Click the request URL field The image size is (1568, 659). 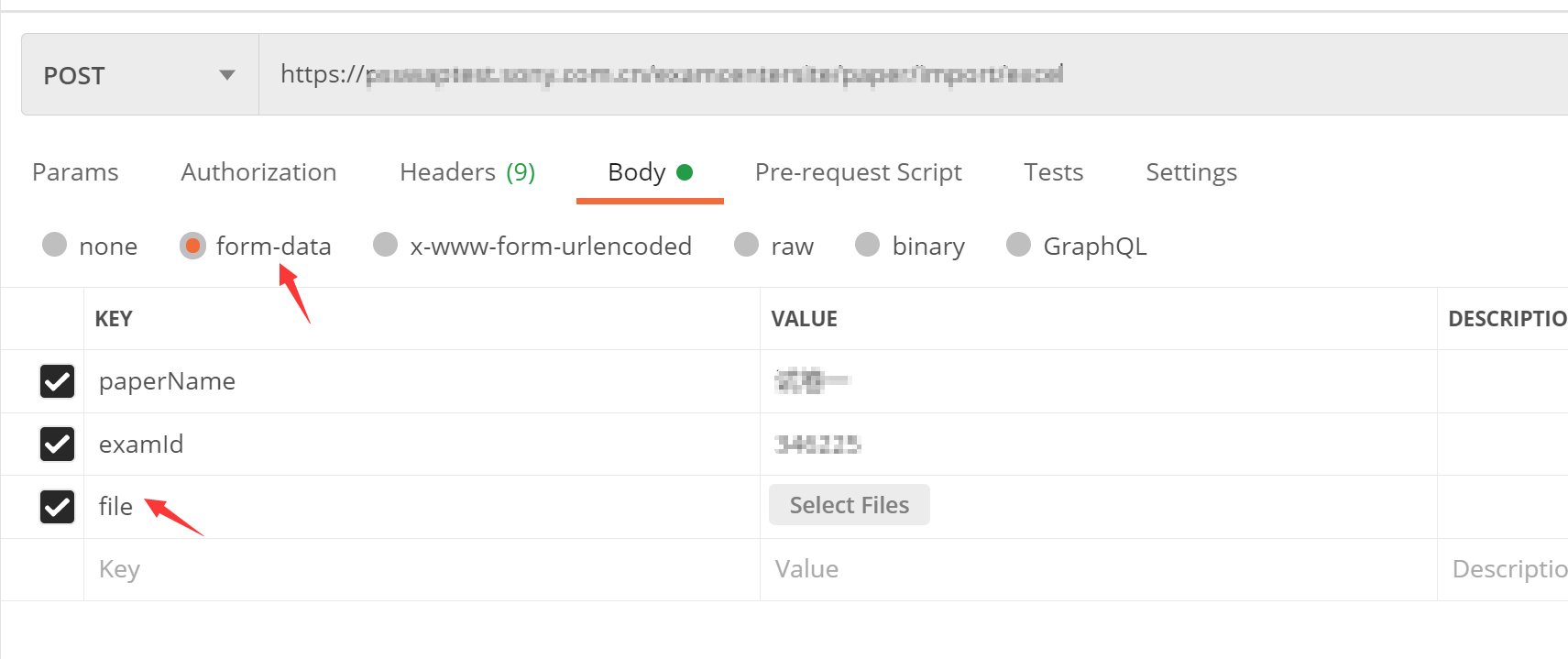point(825,75)
